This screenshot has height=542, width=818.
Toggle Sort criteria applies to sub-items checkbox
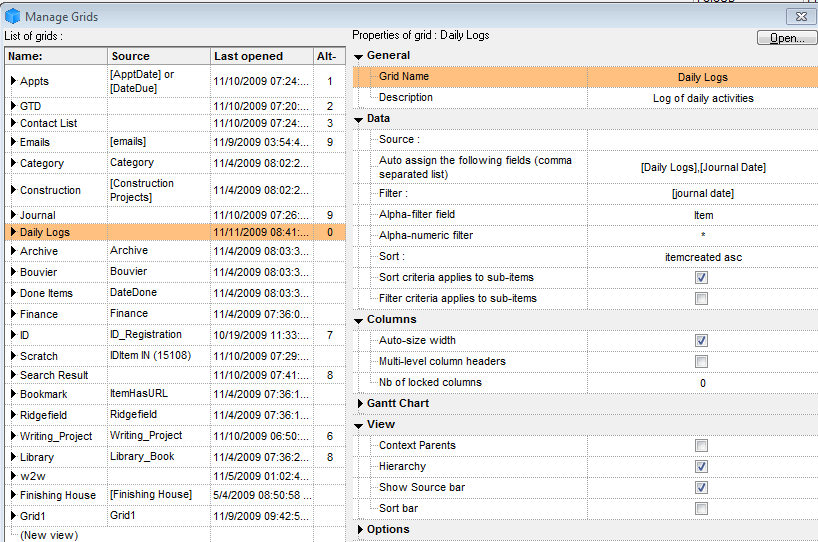coord(701,278)
